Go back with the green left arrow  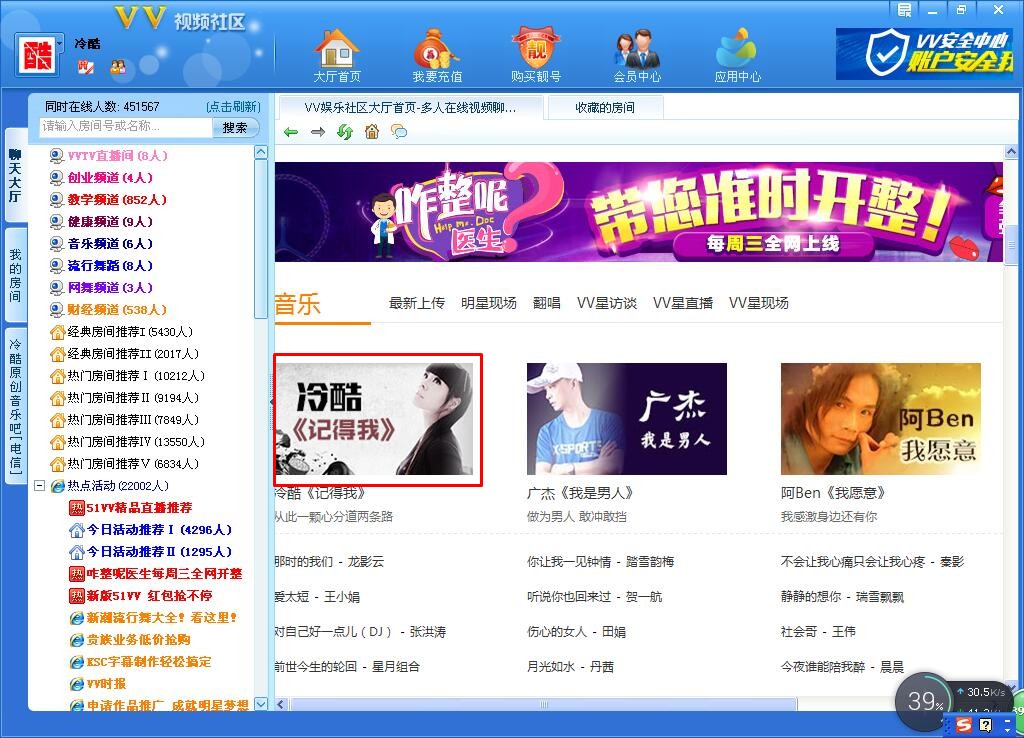tap(291, 132)
